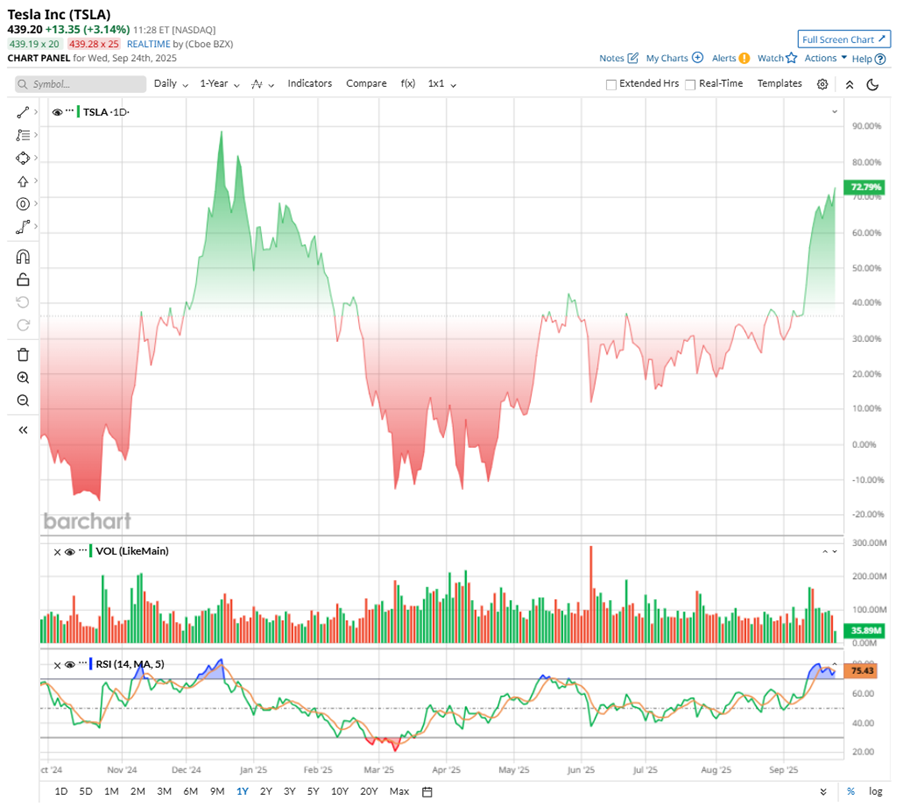903x807 pixels.
Task: Open the Compare menu
Action: pyautogui.click(x=366, y=84)
